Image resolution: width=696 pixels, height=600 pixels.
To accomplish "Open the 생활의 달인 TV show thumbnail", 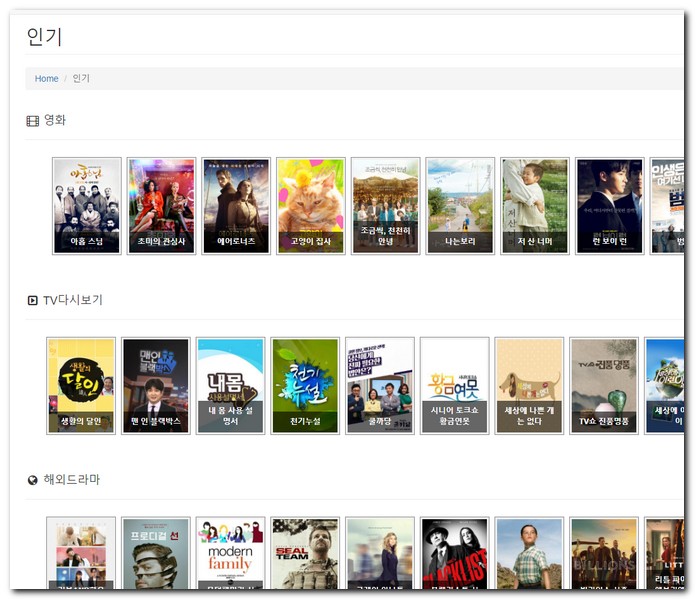I will [x=81, y=386].
